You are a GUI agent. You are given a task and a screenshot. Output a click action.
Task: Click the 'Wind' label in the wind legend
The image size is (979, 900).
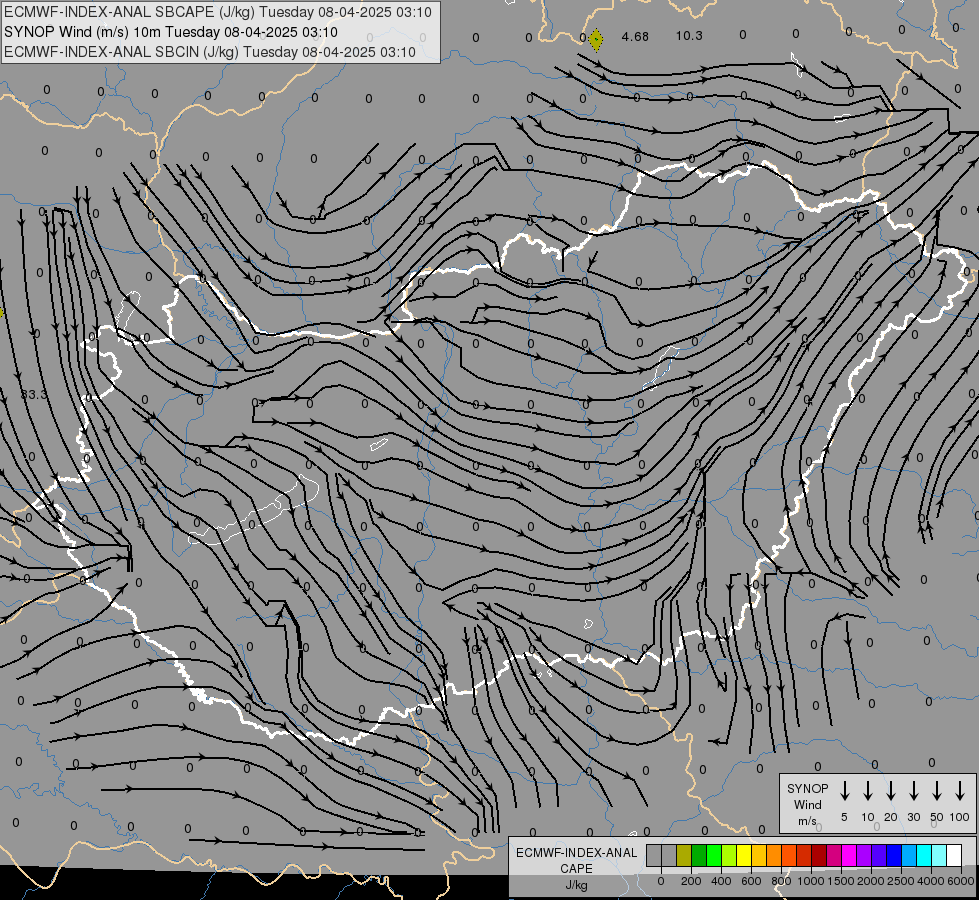click(807, 804)
